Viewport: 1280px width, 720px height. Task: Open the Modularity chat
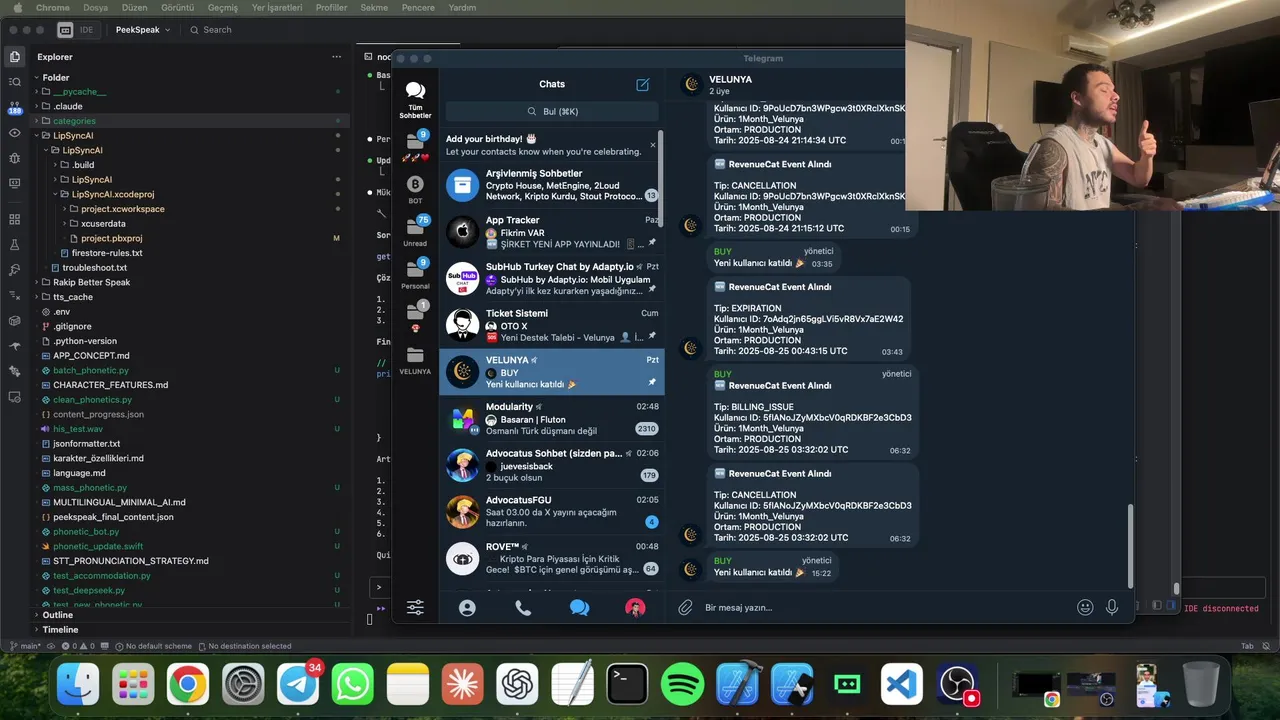click(552, 419)
